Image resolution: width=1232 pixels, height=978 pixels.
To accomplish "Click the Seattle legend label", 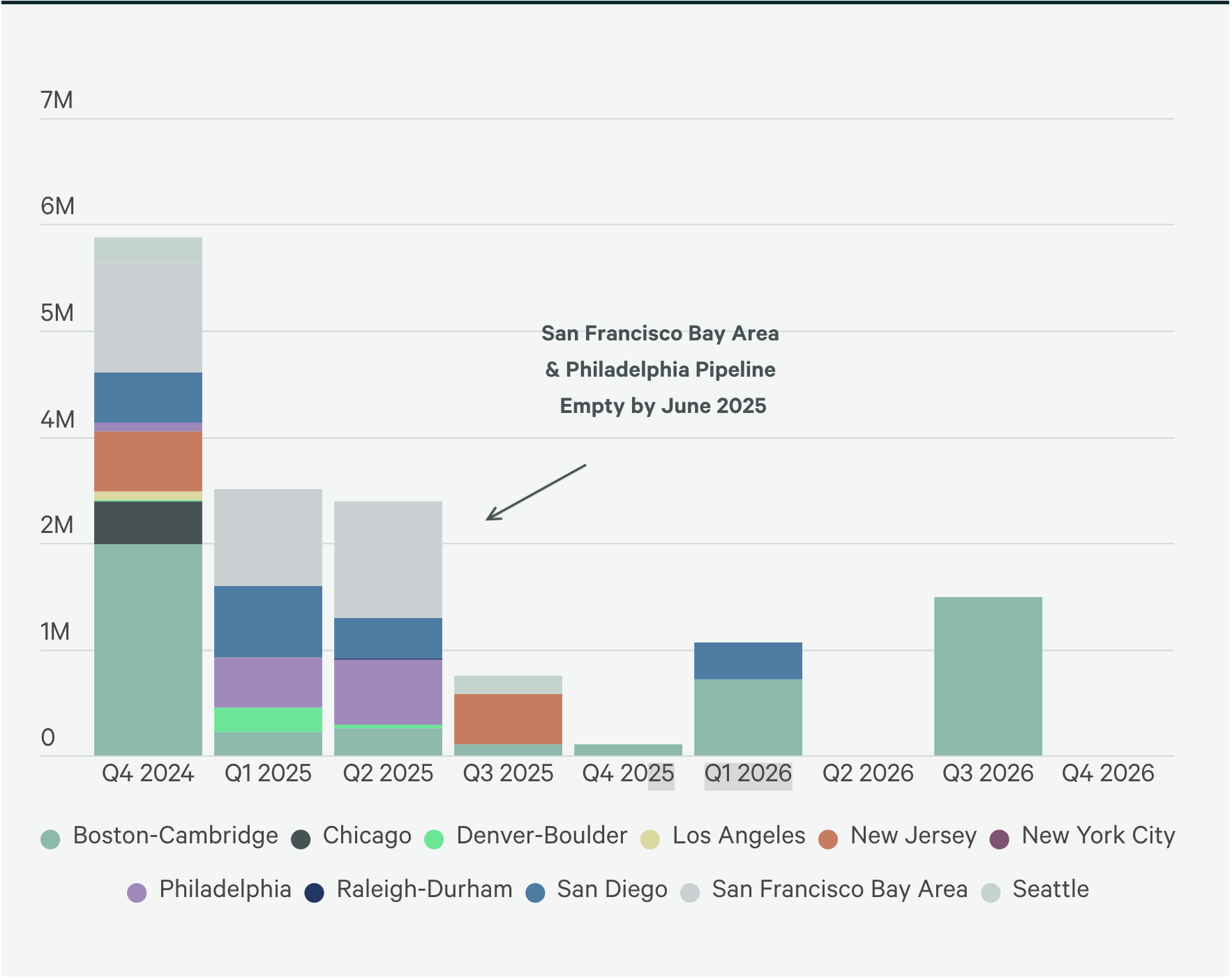I will point(1050,889).
